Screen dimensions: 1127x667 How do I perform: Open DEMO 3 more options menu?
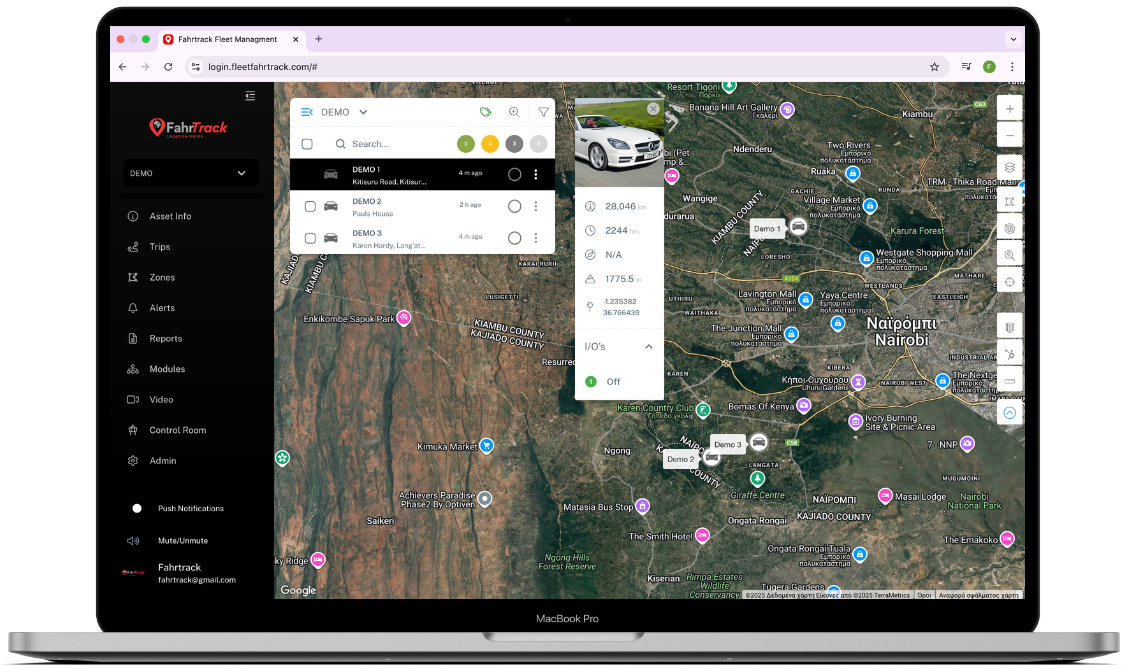pos(535,238)
